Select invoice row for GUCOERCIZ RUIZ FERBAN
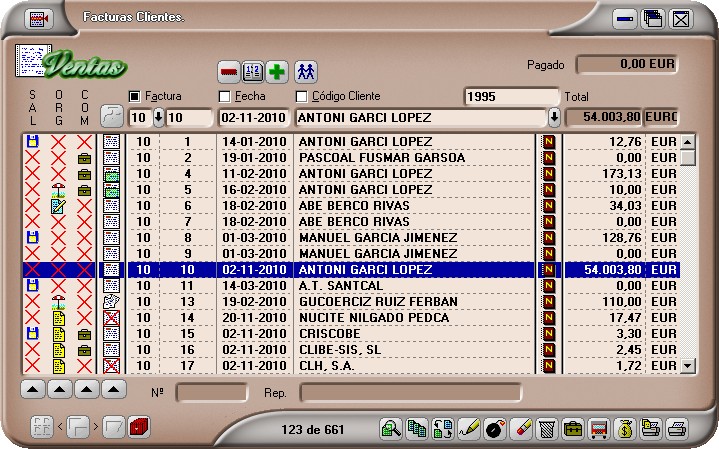 378,301
